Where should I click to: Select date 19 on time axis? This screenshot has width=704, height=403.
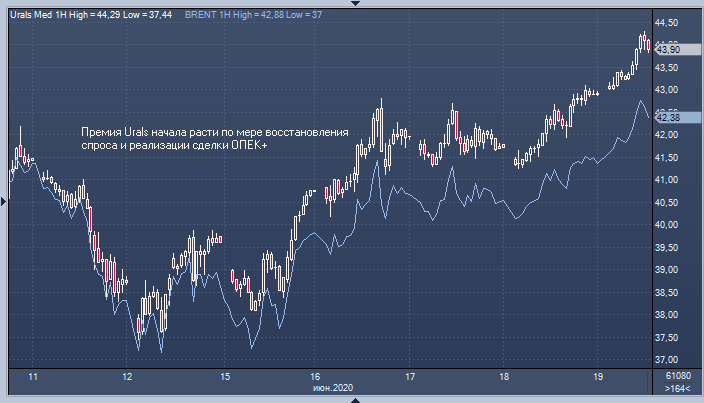click(x=596, y=376)
